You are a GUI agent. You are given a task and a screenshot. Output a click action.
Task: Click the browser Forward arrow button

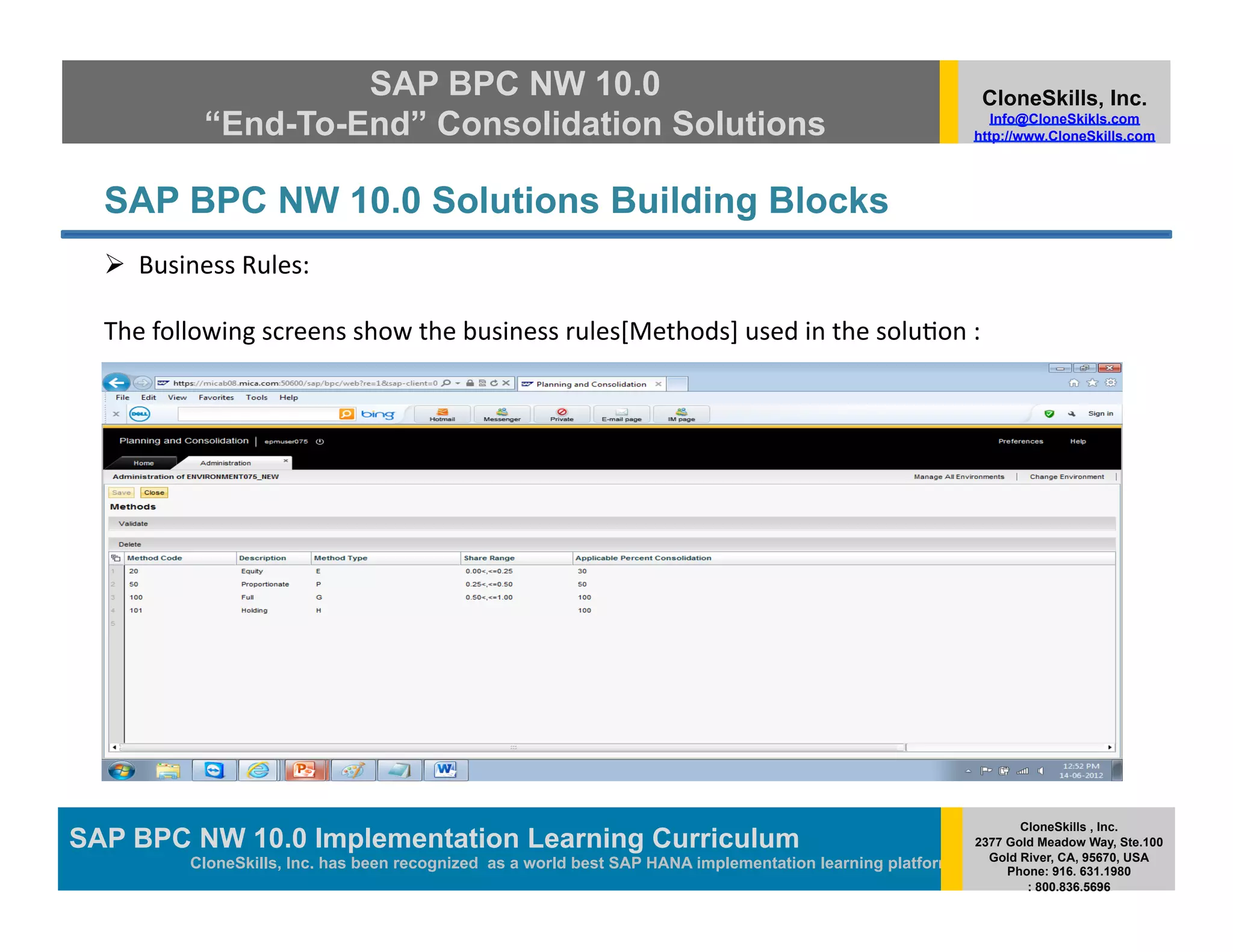[143, 383]
